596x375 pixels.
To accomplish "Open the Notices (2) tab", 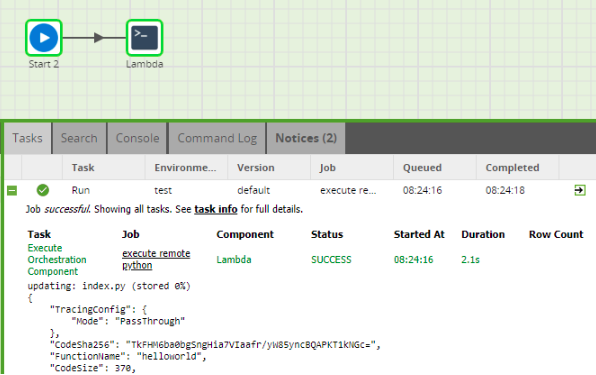I will (x=306, y=138).
